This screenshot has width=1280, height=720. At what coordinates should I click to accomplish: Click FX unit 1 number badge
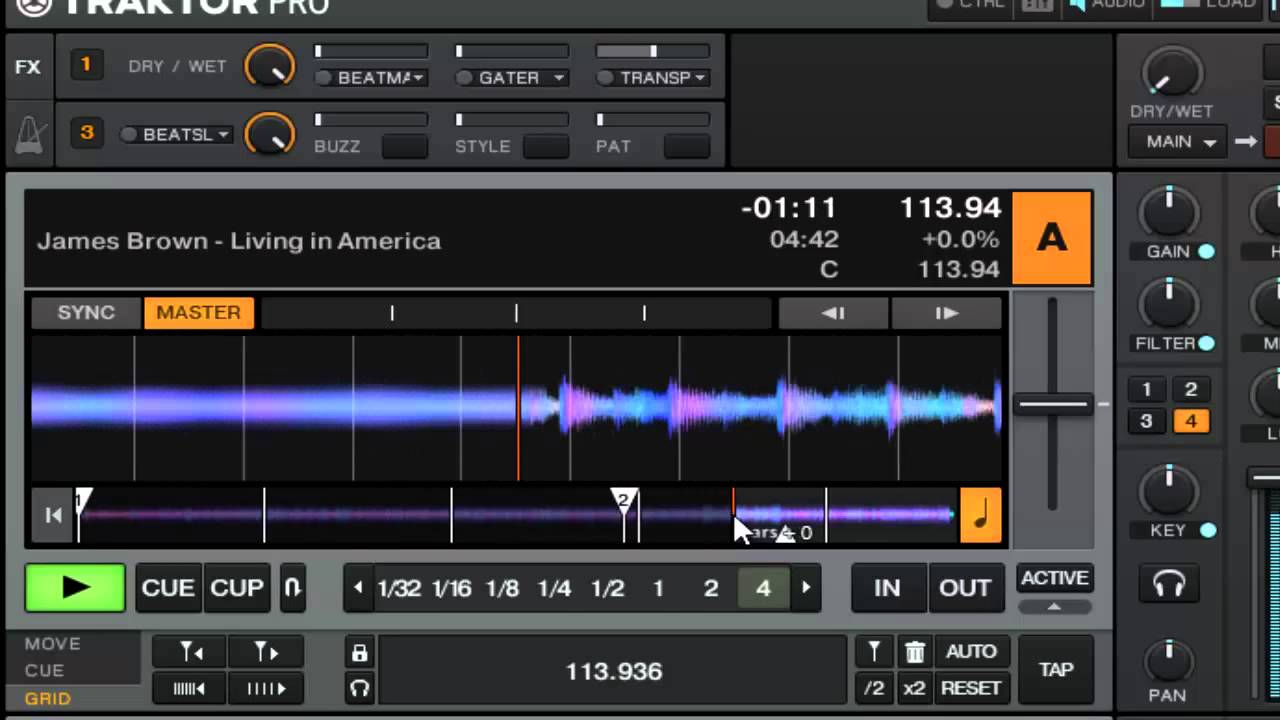(86, 65)
